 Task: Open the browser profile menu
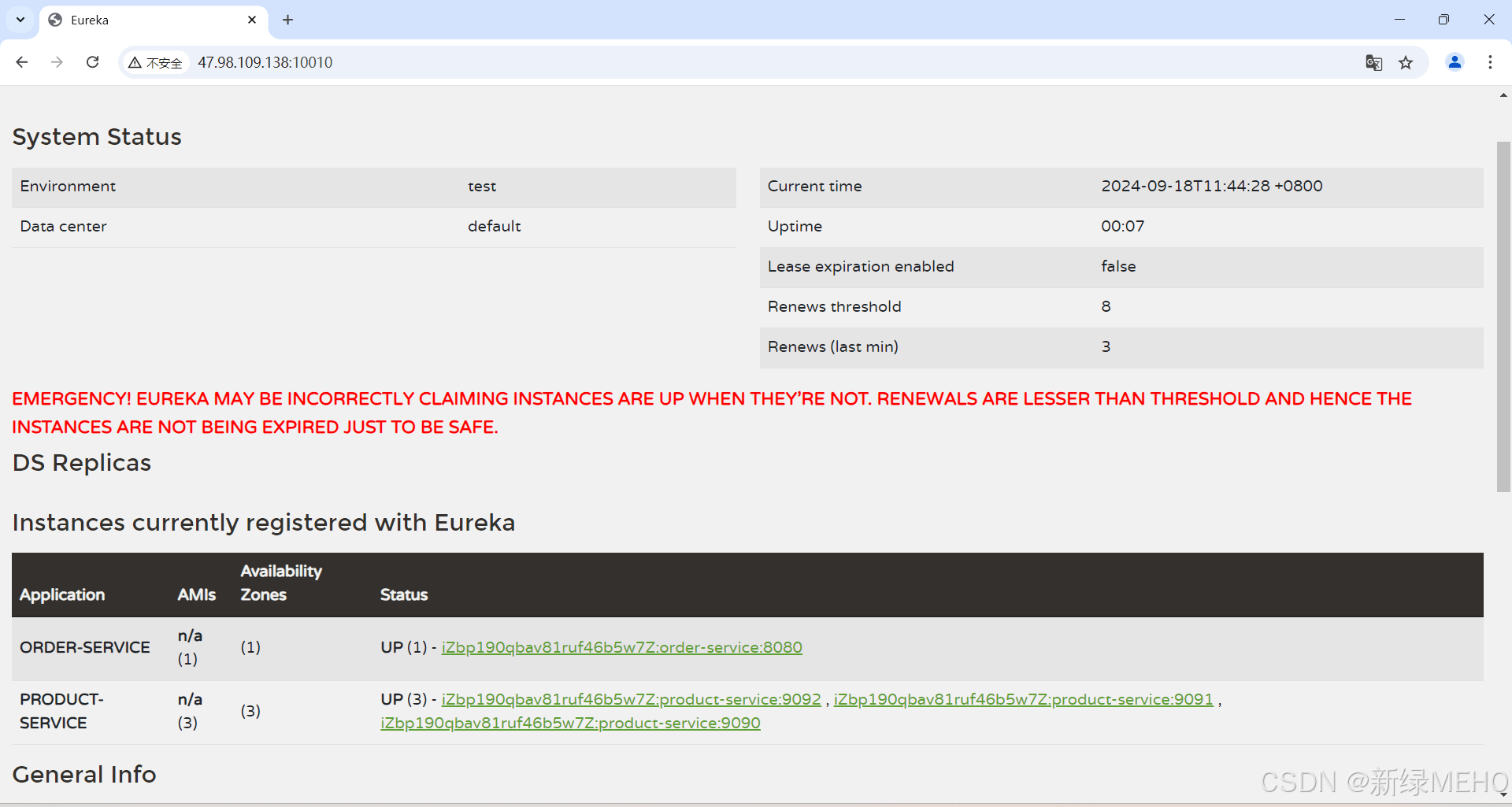(x=1455, y=62)
